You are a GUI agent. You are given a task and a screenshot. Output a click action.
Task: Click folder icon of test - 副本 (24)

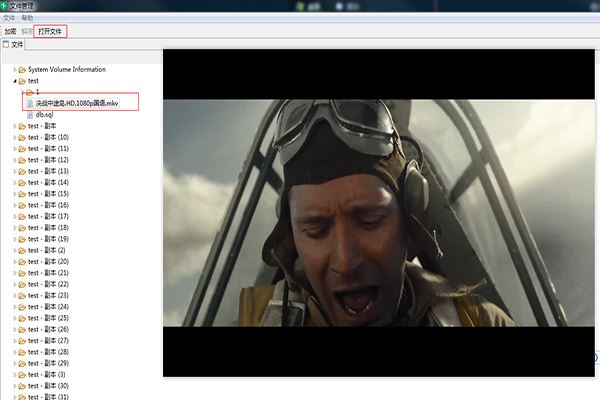point(22,307)
